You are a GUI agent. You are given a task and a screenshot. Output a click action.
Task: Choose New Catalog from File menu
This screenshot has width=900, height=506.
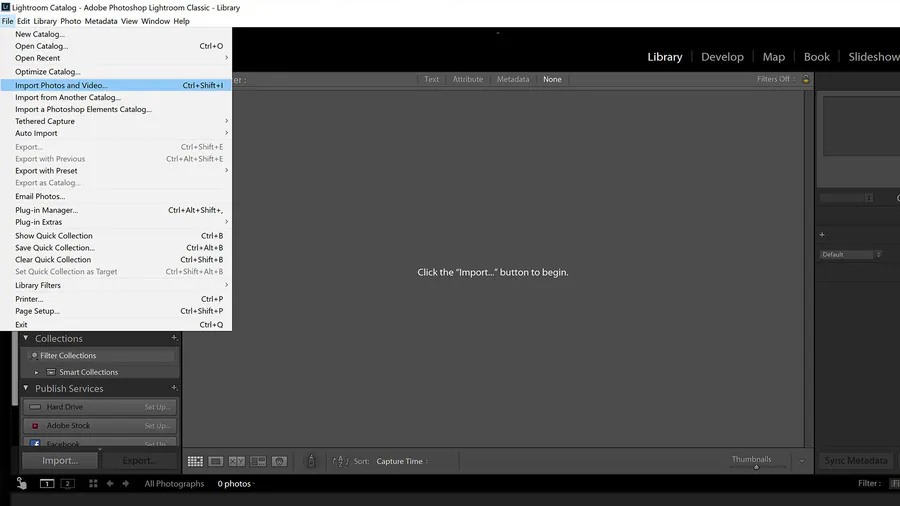click(116, 34)
